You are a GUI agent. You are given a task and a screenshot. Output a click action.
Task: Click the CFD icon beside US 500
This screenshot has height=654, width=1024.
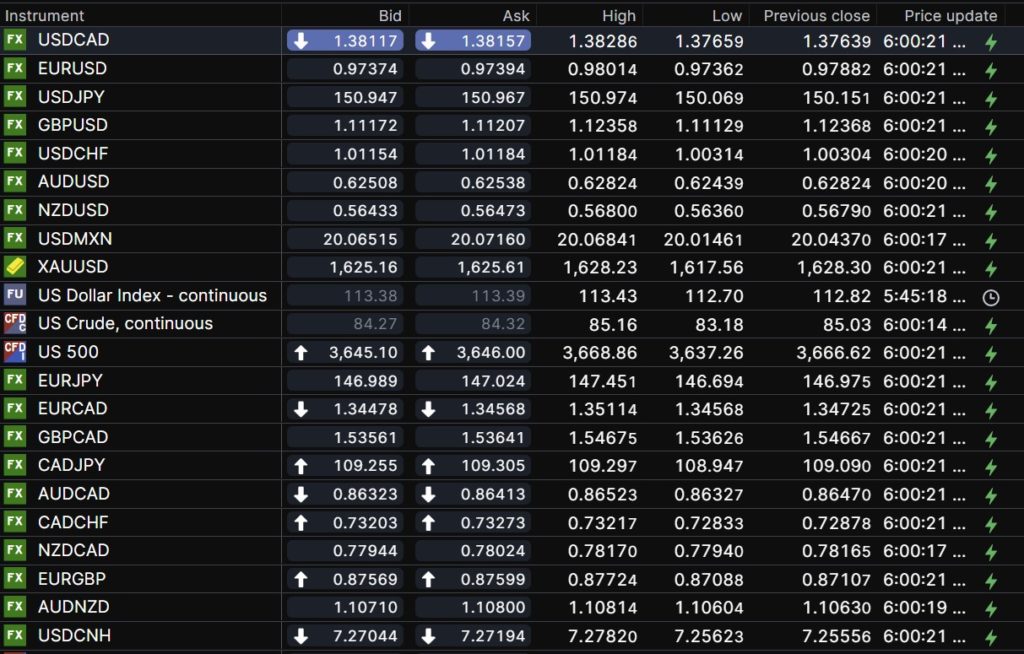(15, 352)
